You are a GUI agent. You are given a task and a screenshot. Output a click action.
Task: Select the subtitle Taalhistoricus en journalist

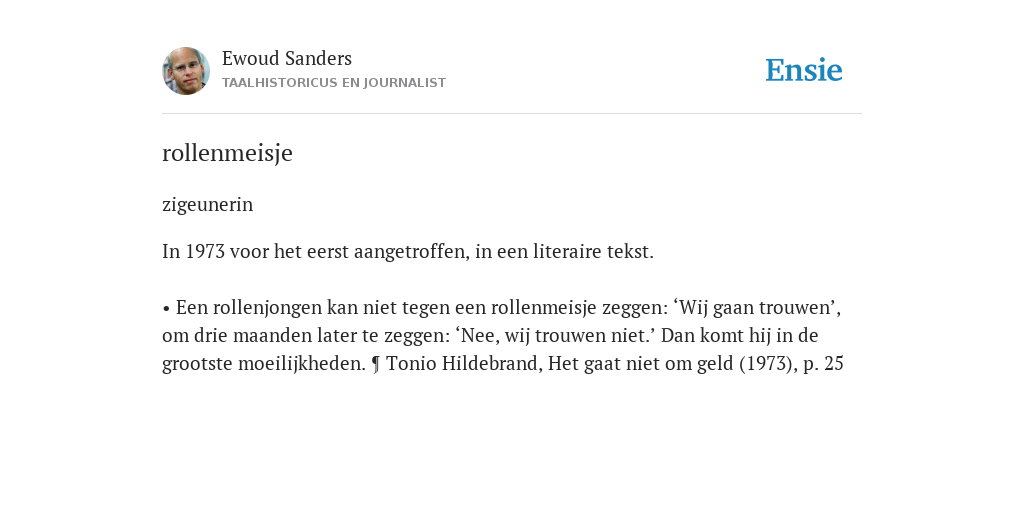(334, 83)
